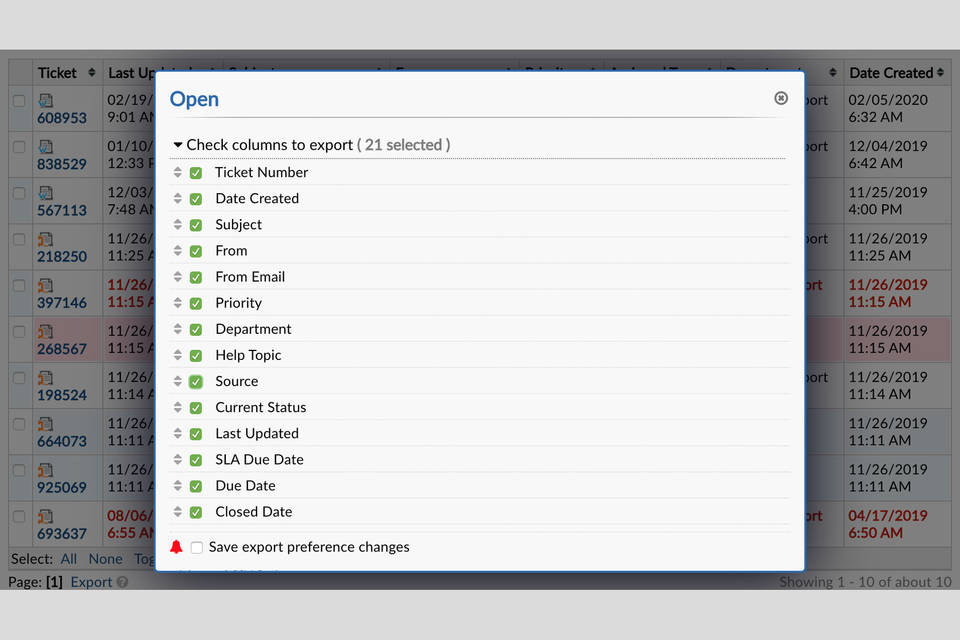Sort by the Date Created column header
This screenshot has height=640, width=960.
tap(891, 73)
